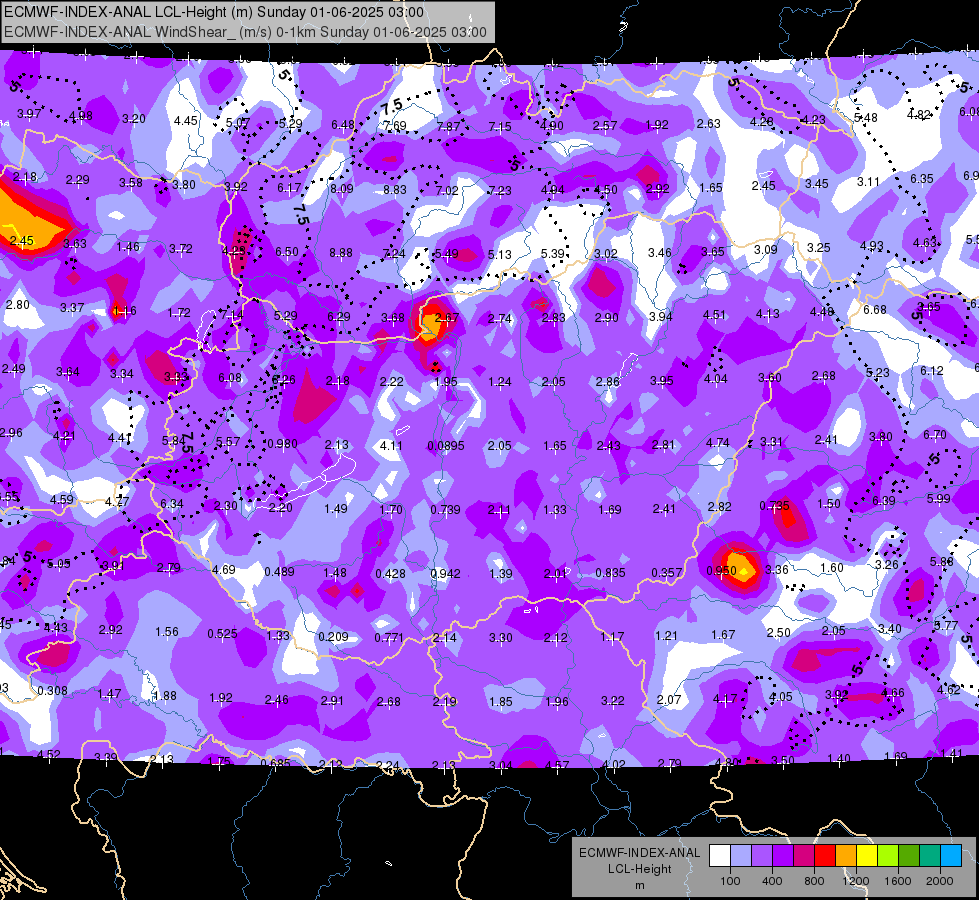The height and width of the screenshot is (900, 979).
Task: Click the wind shear value 7.69
Action: point(395,125)
